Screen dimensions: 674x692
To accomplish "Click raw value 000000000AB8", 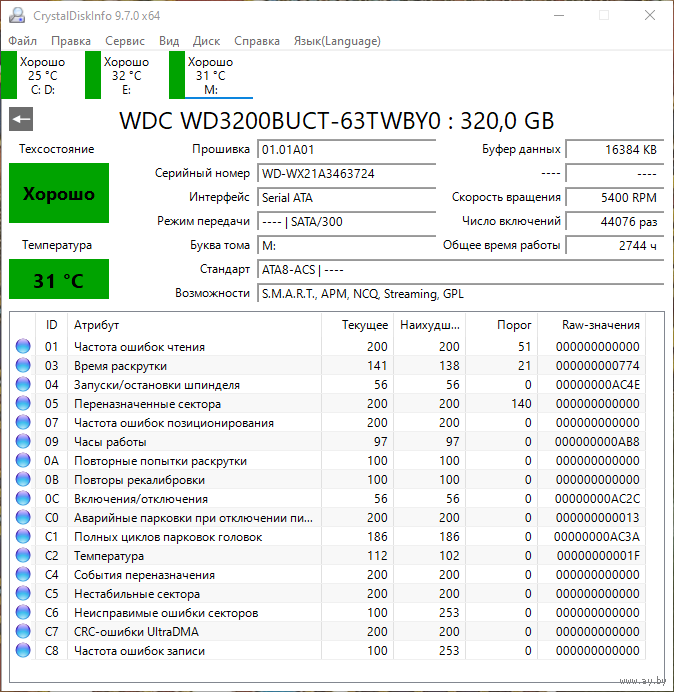I will [x=597, y=442].
